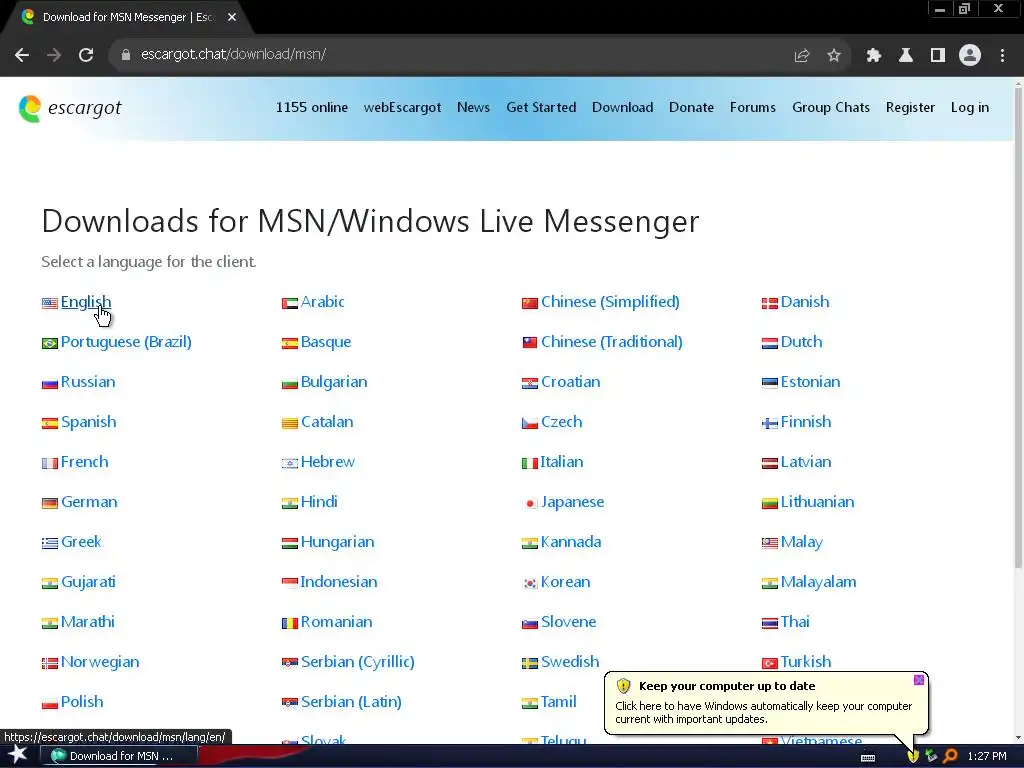This screenshot has height=768, width=1024.
Task: Select Chinese (Simplified) link
Action: pyautogui.click(x=611, y=302)
